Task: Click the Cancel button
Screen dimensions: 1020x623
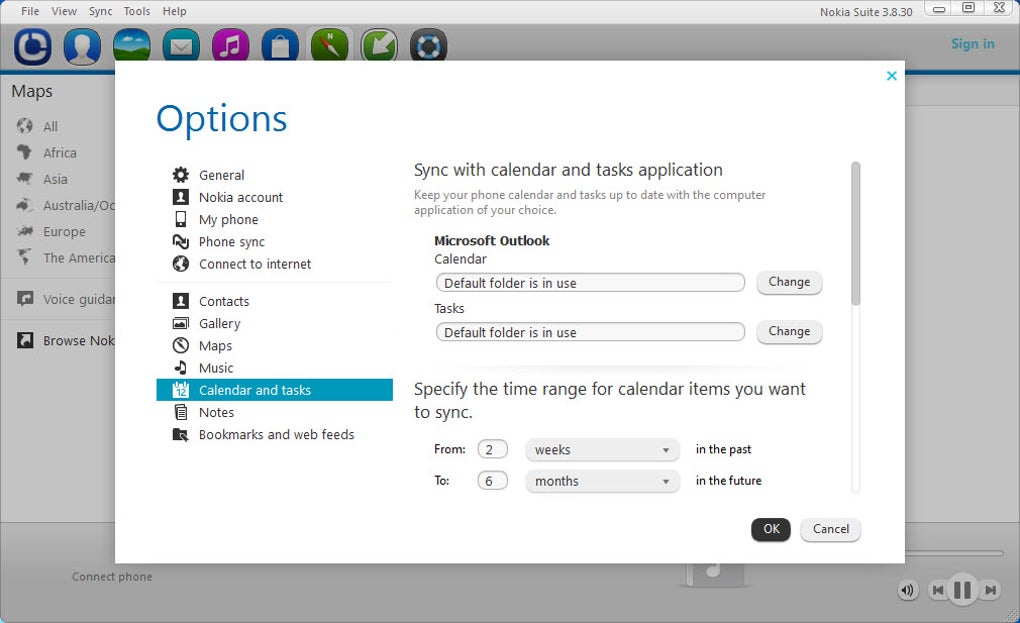Action: [x=831, y=529]
